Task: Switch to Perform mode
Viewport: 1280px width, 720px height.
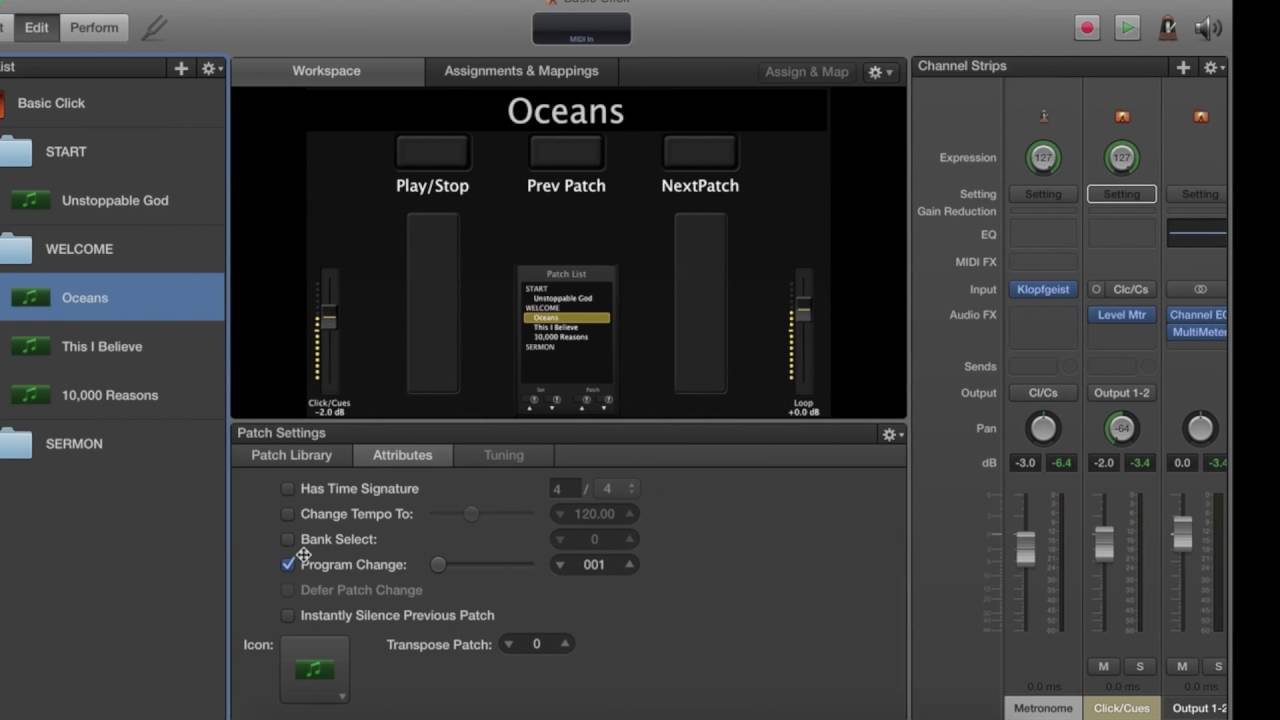Action: coord(94,28)
